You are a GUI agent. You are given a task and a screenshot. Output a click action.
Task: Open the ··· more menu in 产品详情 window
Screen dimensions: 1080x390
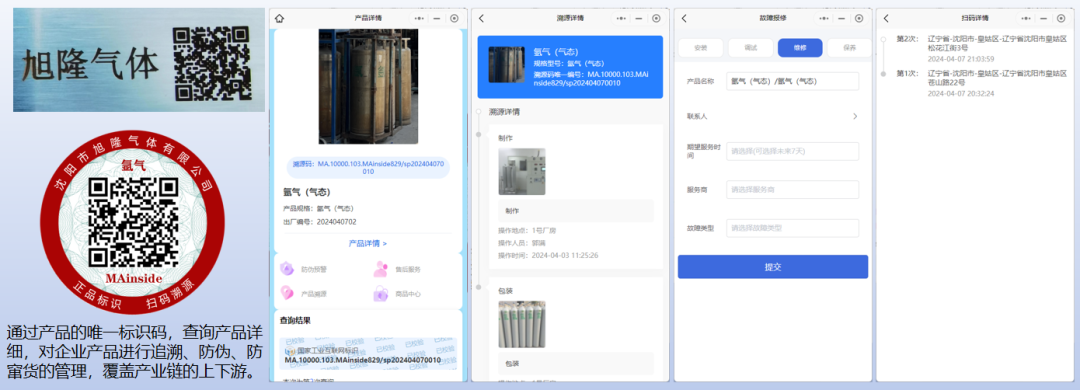pyautogui.click(x=420, y=19)
